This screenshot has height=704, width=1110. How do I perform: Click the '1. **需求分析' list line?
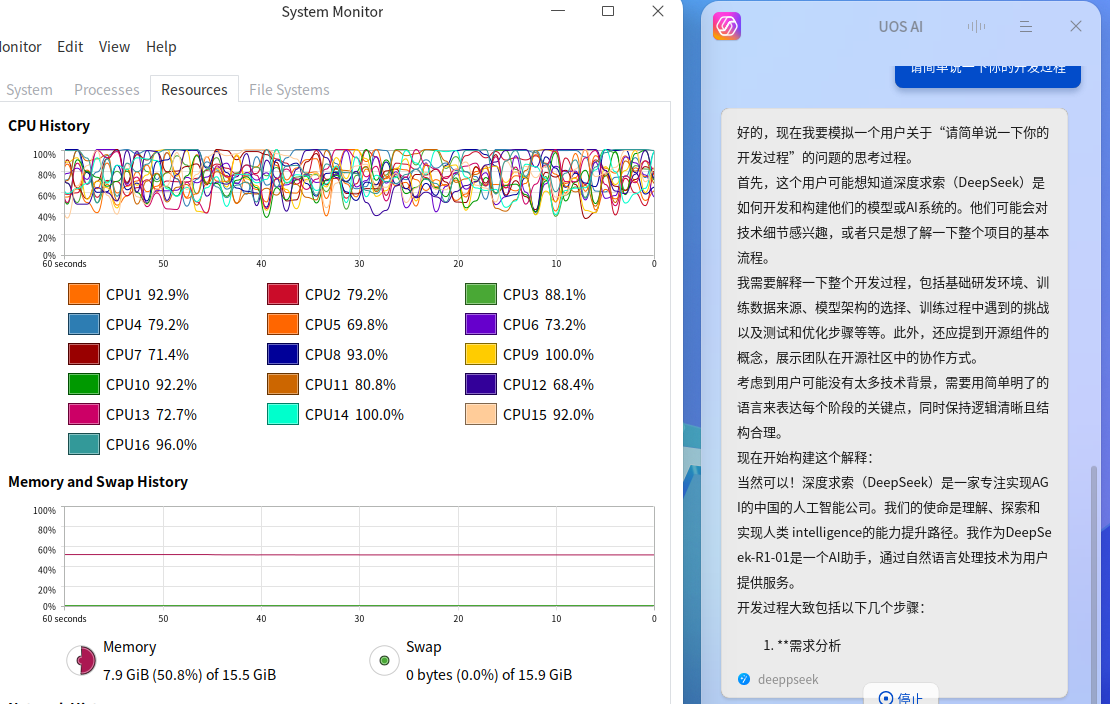point(802,645)
